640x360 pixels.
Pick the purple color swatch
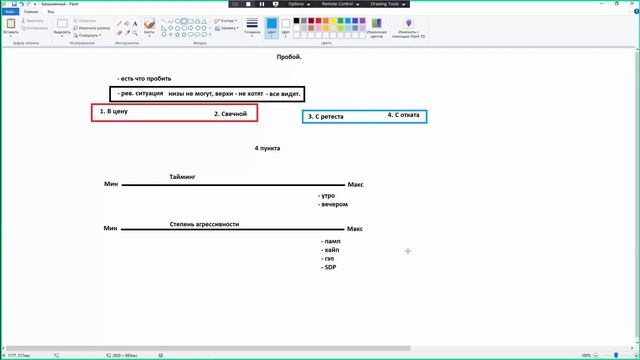[x=362, y=21]
